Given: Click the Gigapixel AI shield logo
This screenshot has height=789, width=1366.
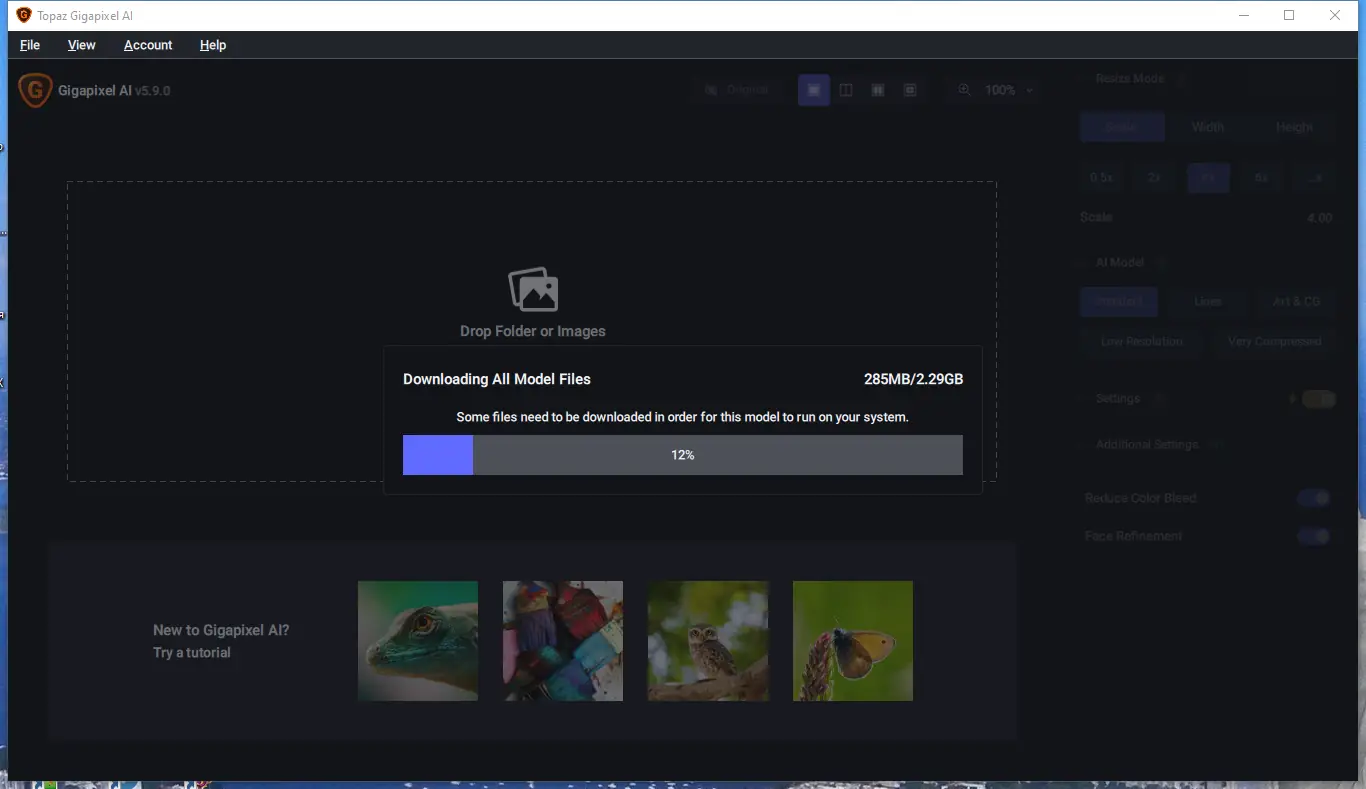Looking at the screenshot, I should 35,91.
